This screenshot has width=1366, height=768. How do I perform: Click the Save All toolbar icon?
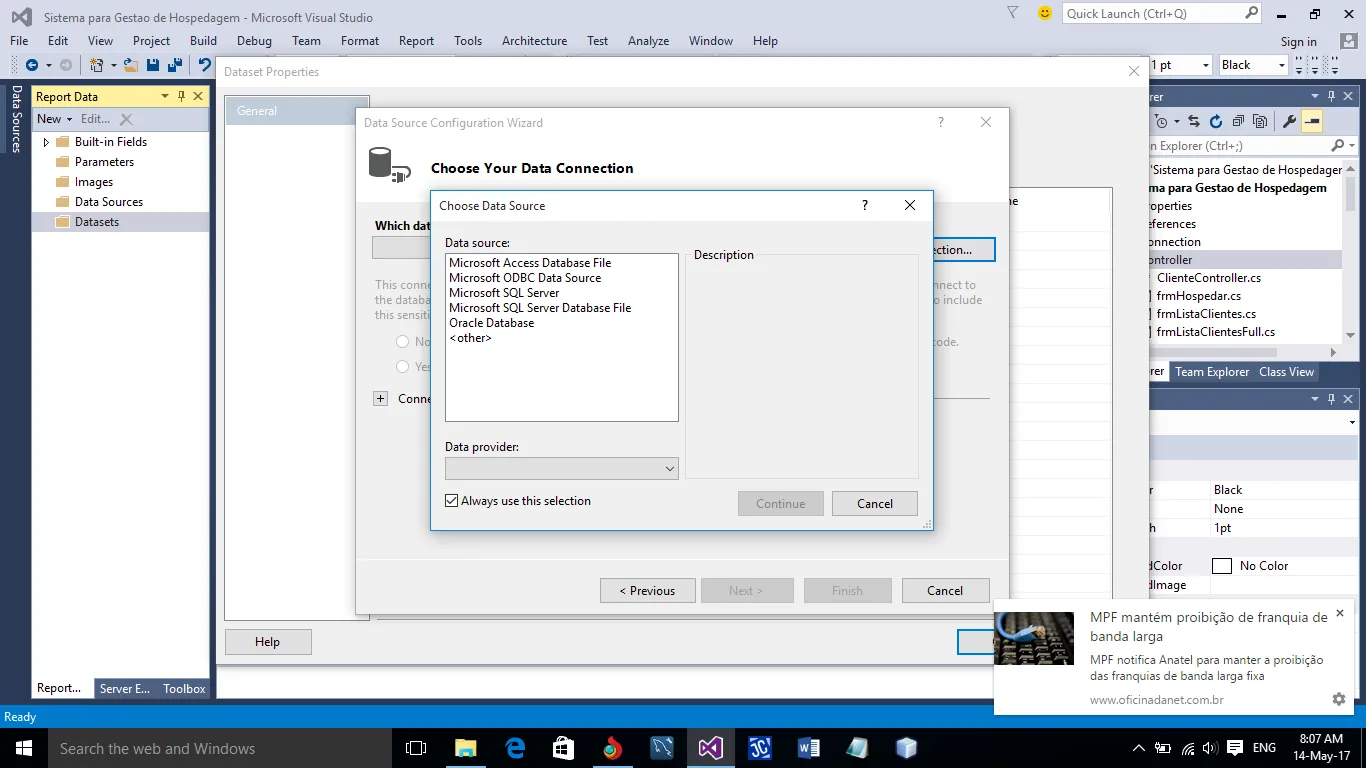coord(173,65)
